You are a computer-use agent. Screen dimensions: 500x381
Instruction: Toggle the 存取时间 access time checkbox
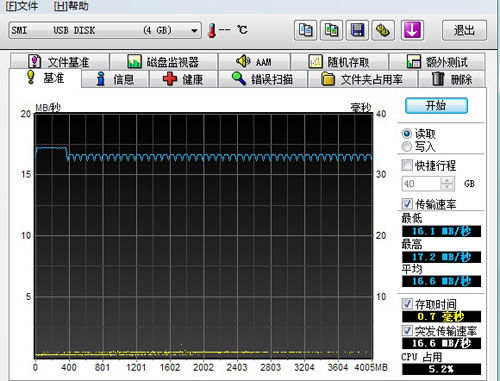[x=407, y=303]
